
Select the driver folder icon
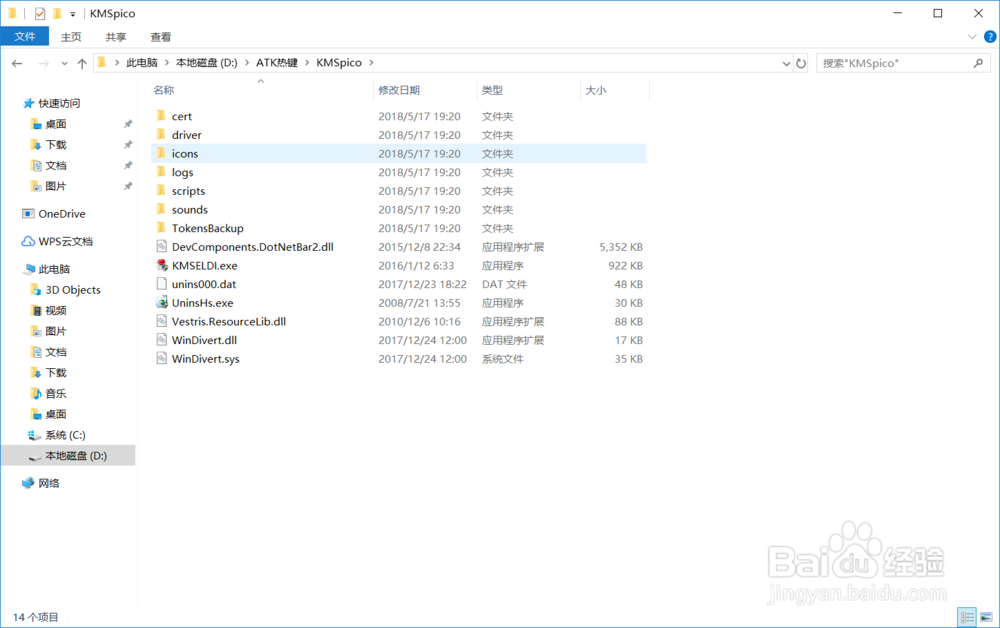pos(161,135)
